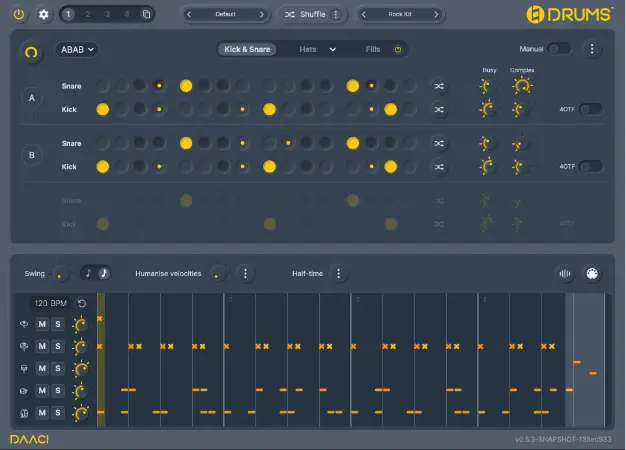Toggle 4OTF for section B
The height and width of the screenshot is (450, 626).
(590, 166)
